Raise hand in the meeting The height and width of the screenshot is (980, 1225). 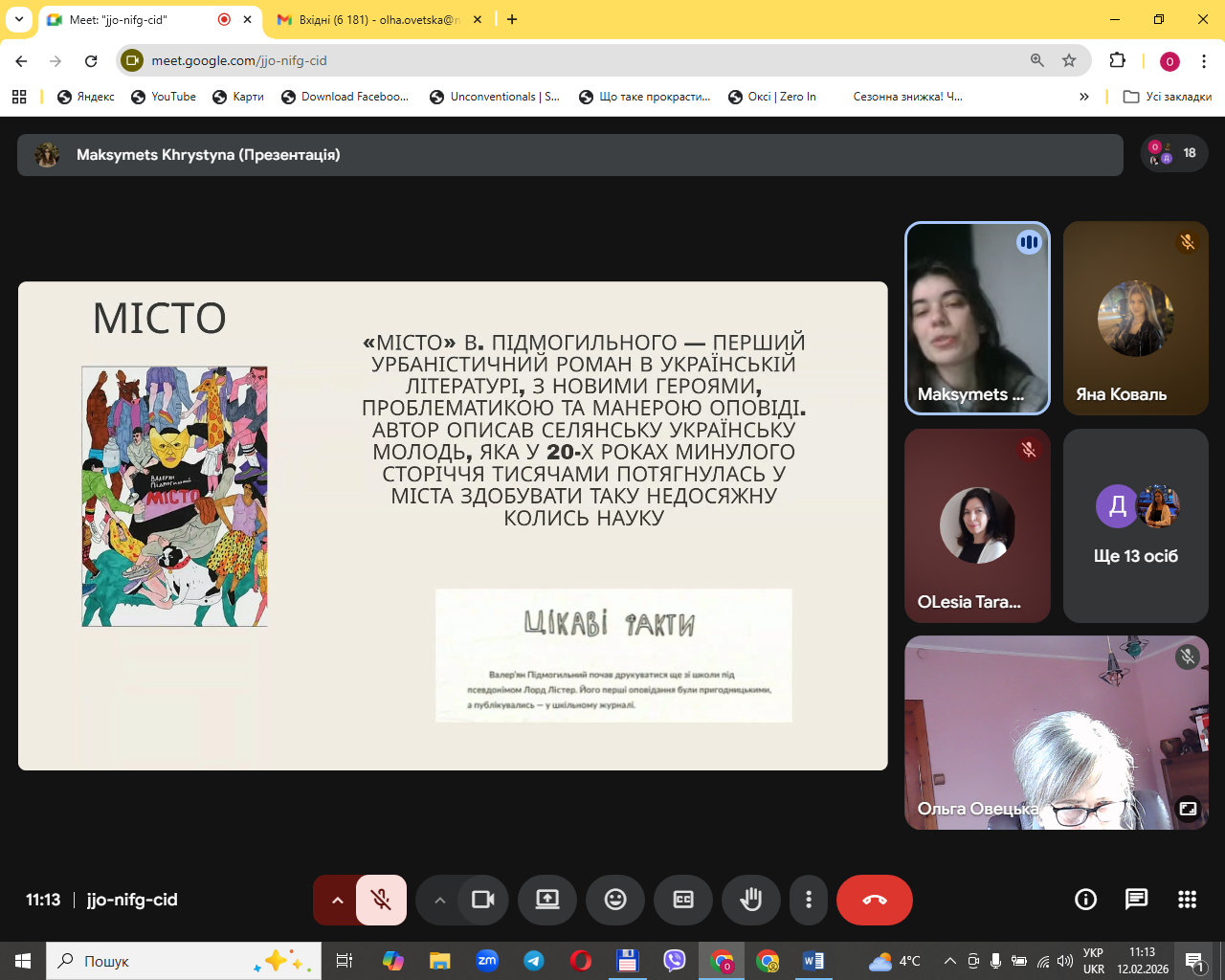pos(751,900)
